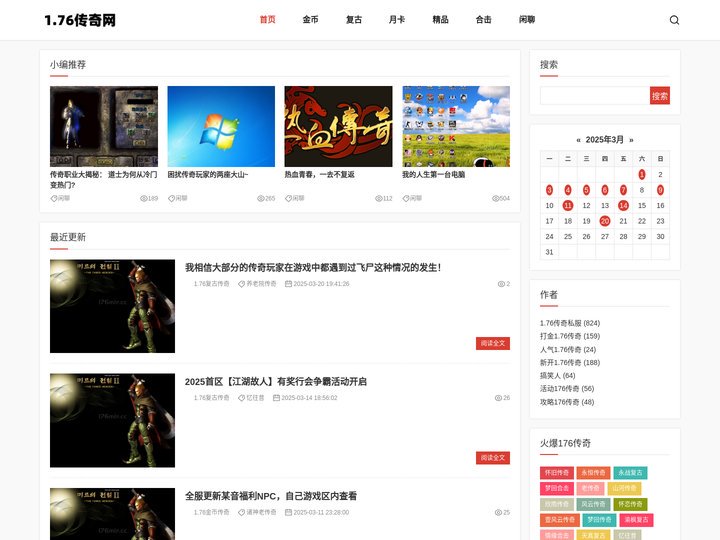Click views eye icon showing 25

(498, 512)
